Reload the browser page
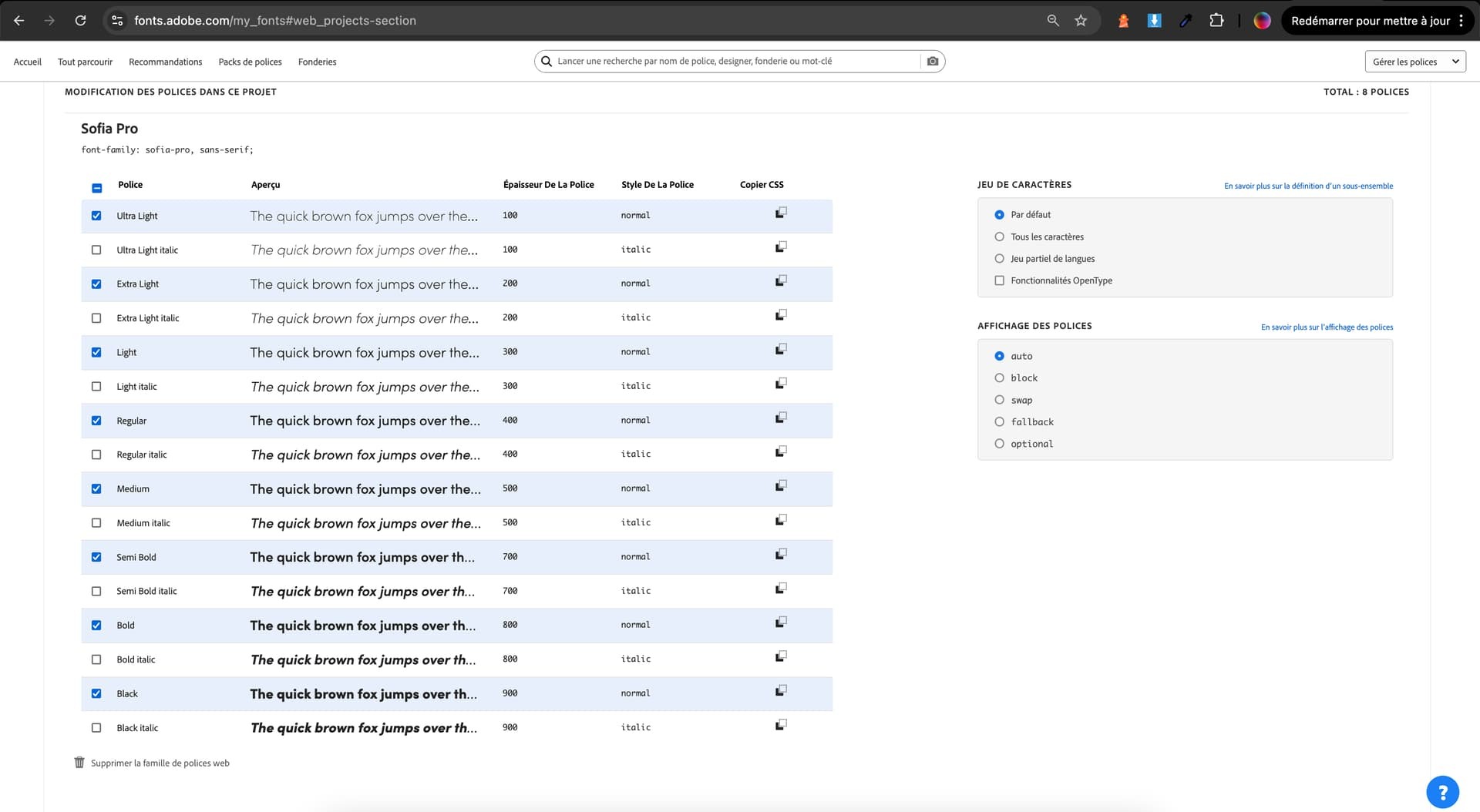This screenshot has width=1480, height=812. pyautogui.click(x=80, y=21)
